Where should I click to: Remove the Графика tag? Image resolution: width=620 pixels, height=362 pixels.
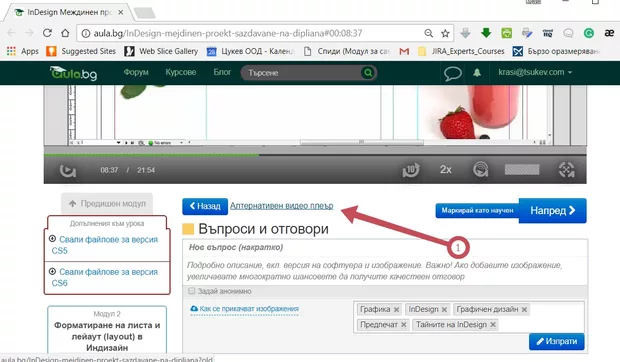pyautogui.click(x=396, y=309)
